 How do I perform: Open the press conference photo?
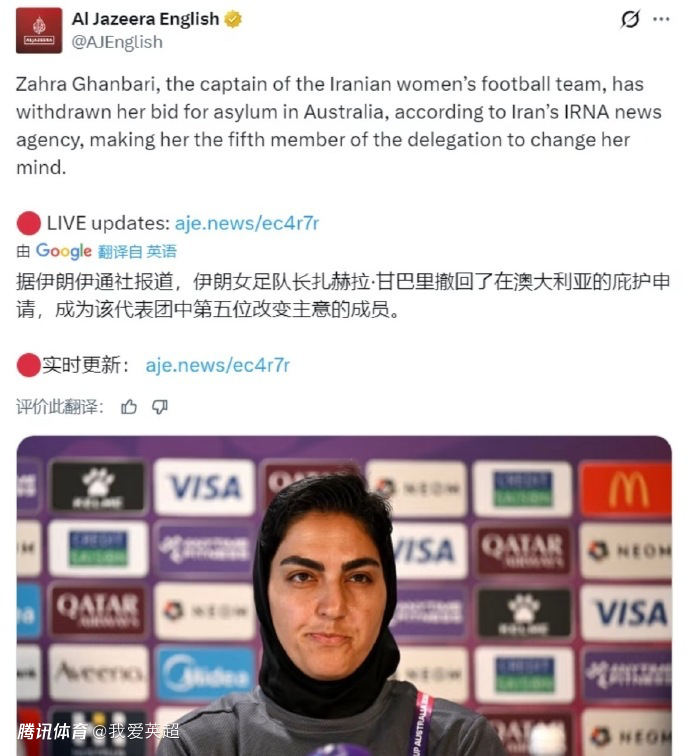[344, 595]
